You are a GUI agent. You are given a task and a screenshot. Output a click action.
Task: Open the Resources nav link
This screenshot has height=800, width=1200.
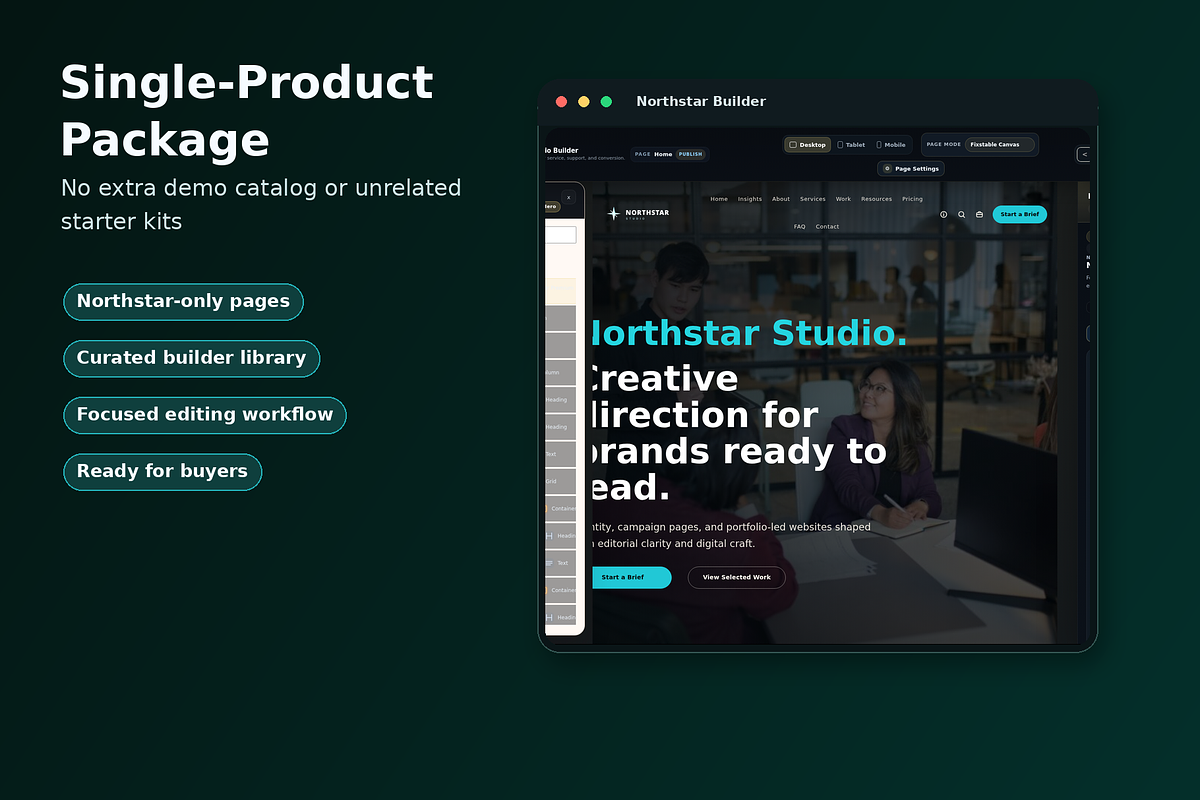[876, 199]
